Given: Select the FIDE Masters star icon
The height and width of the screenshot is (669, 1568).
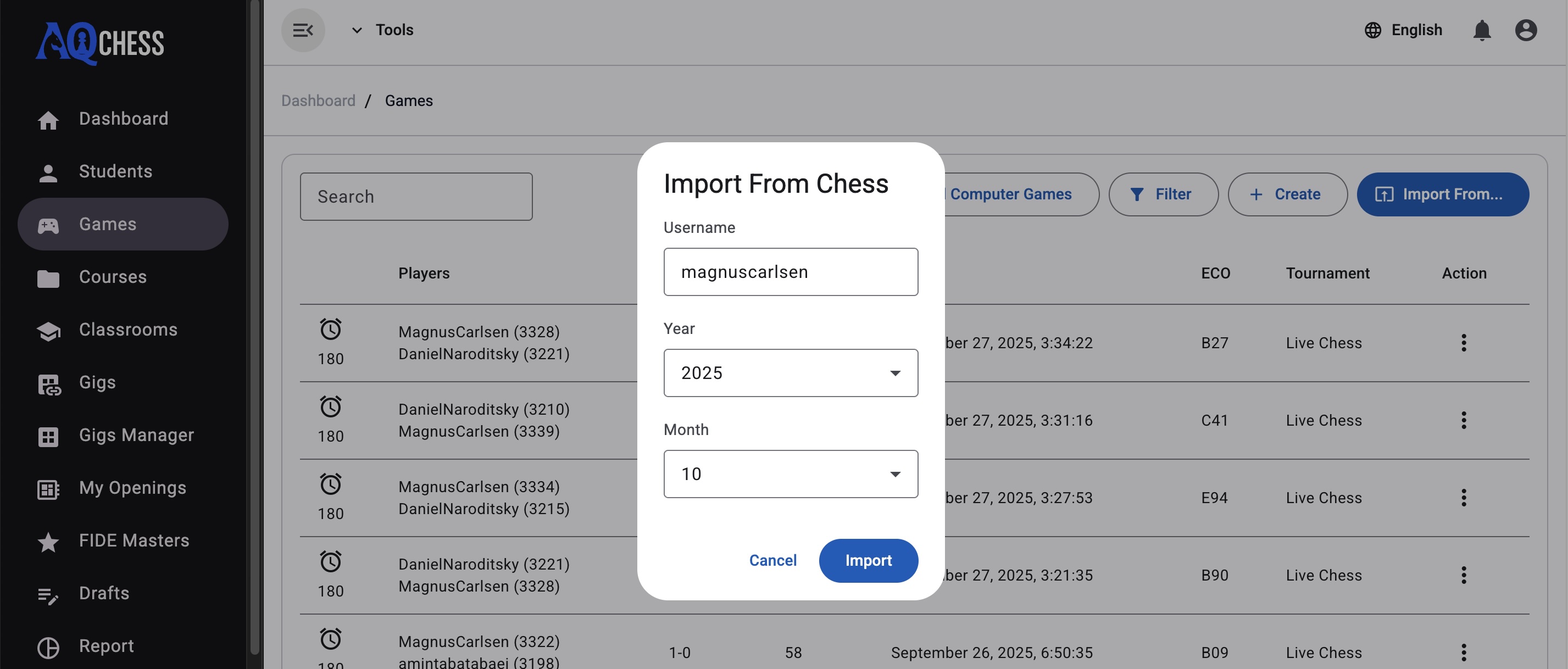Looking at the screenshot, I should pyautogui.click(x=47, y=541).
